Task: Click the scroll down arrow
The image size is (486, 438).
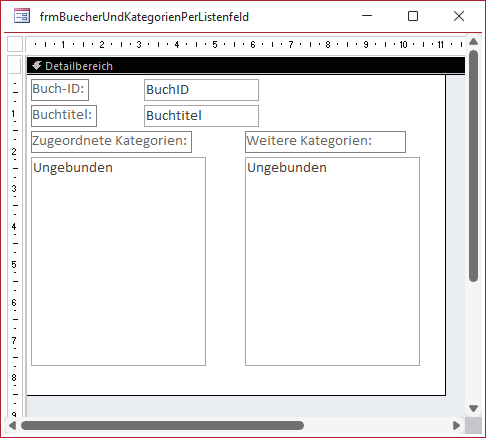Action: [x=473, y=408]
